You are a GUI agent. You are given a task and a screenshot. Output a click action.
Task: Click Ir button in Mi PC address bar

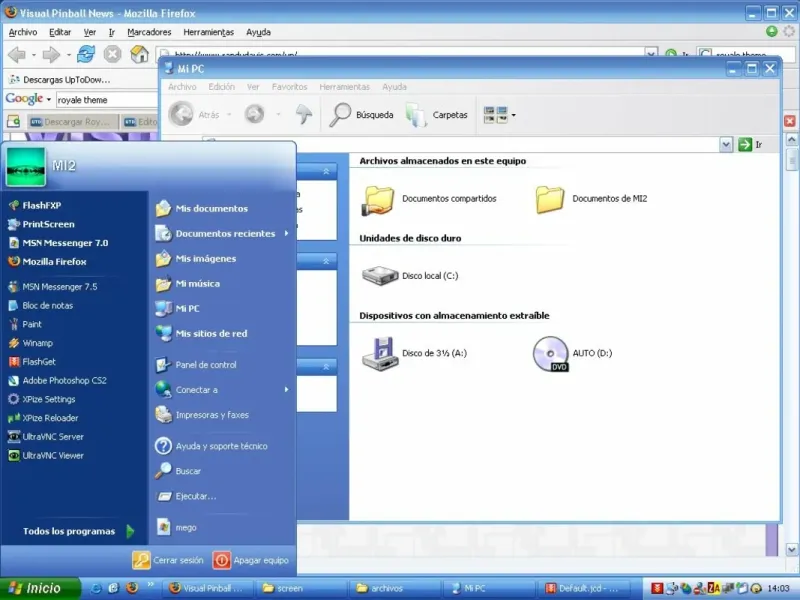point(750,144)
